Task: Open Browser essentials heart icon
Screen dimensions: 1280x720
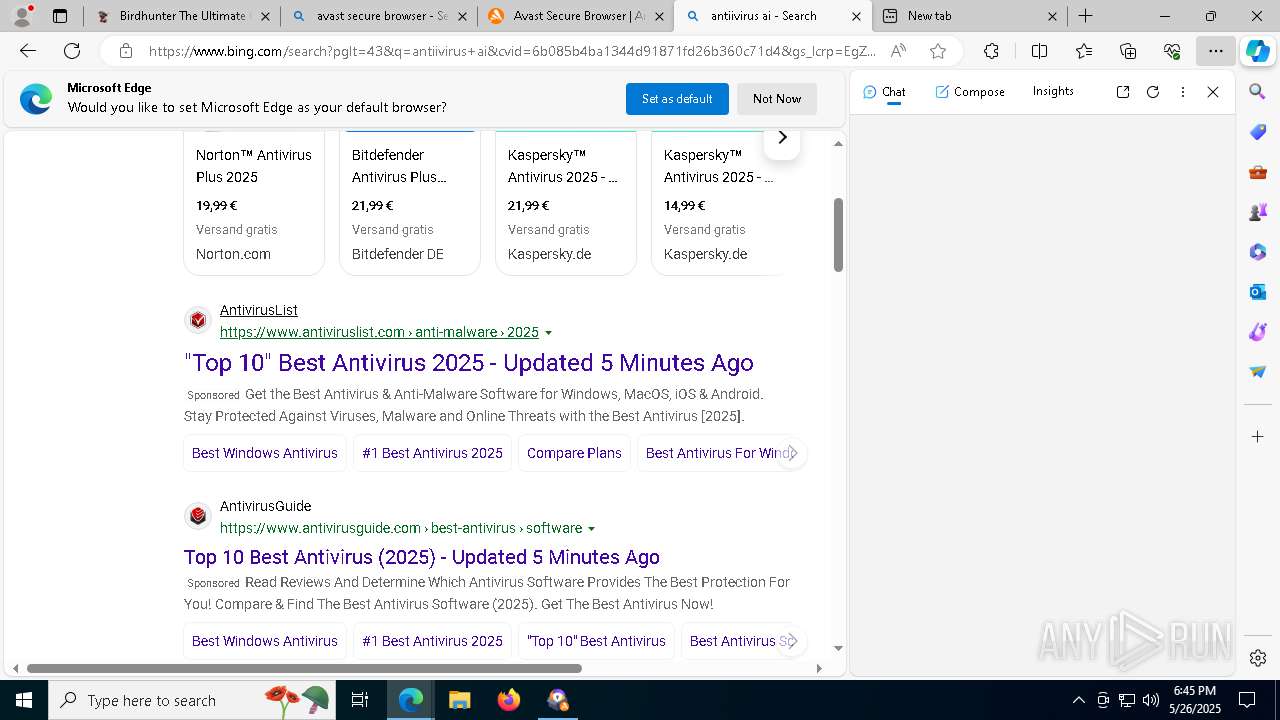Action: 1172,51
